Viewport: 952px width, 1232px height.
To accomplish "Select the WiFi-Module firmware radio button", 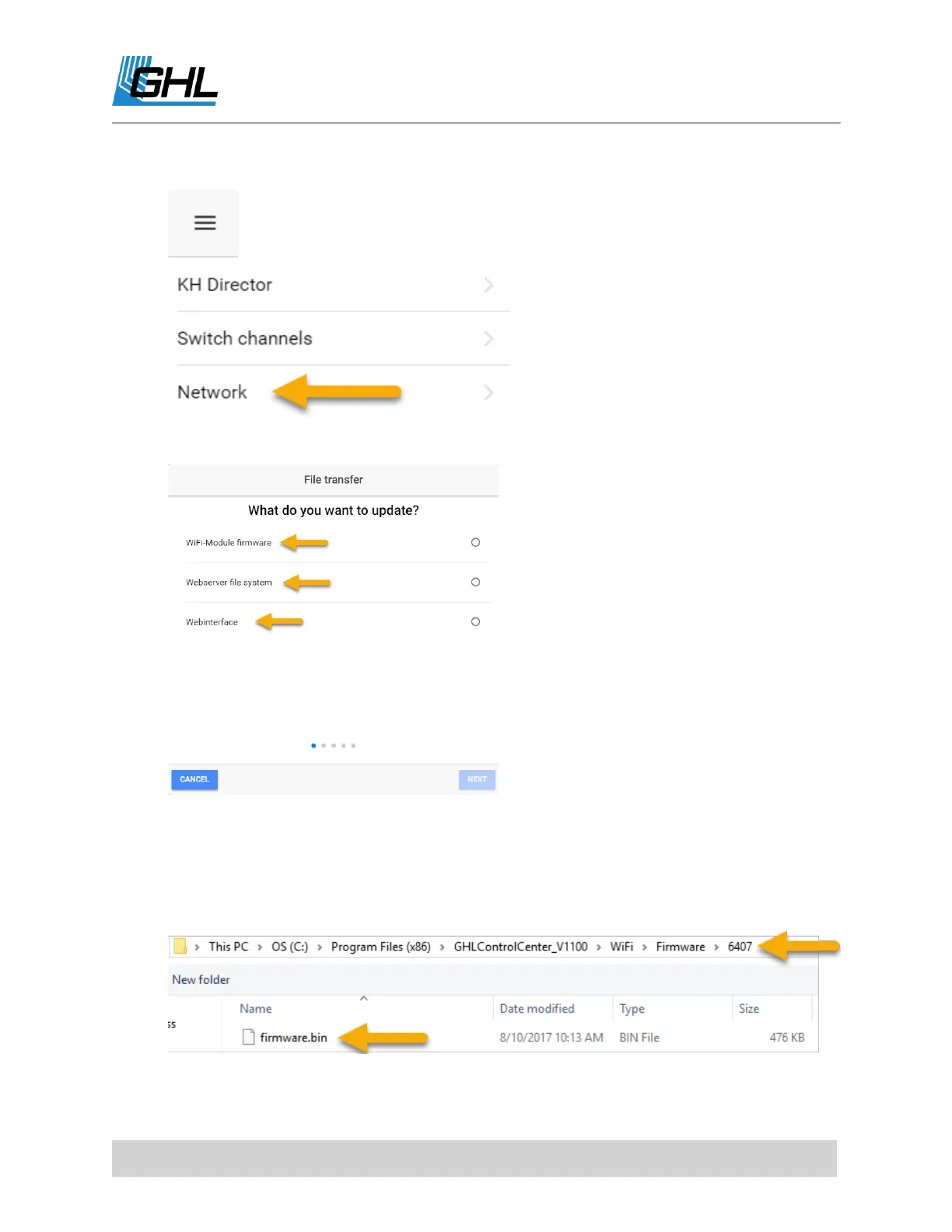I will point(475,542).
